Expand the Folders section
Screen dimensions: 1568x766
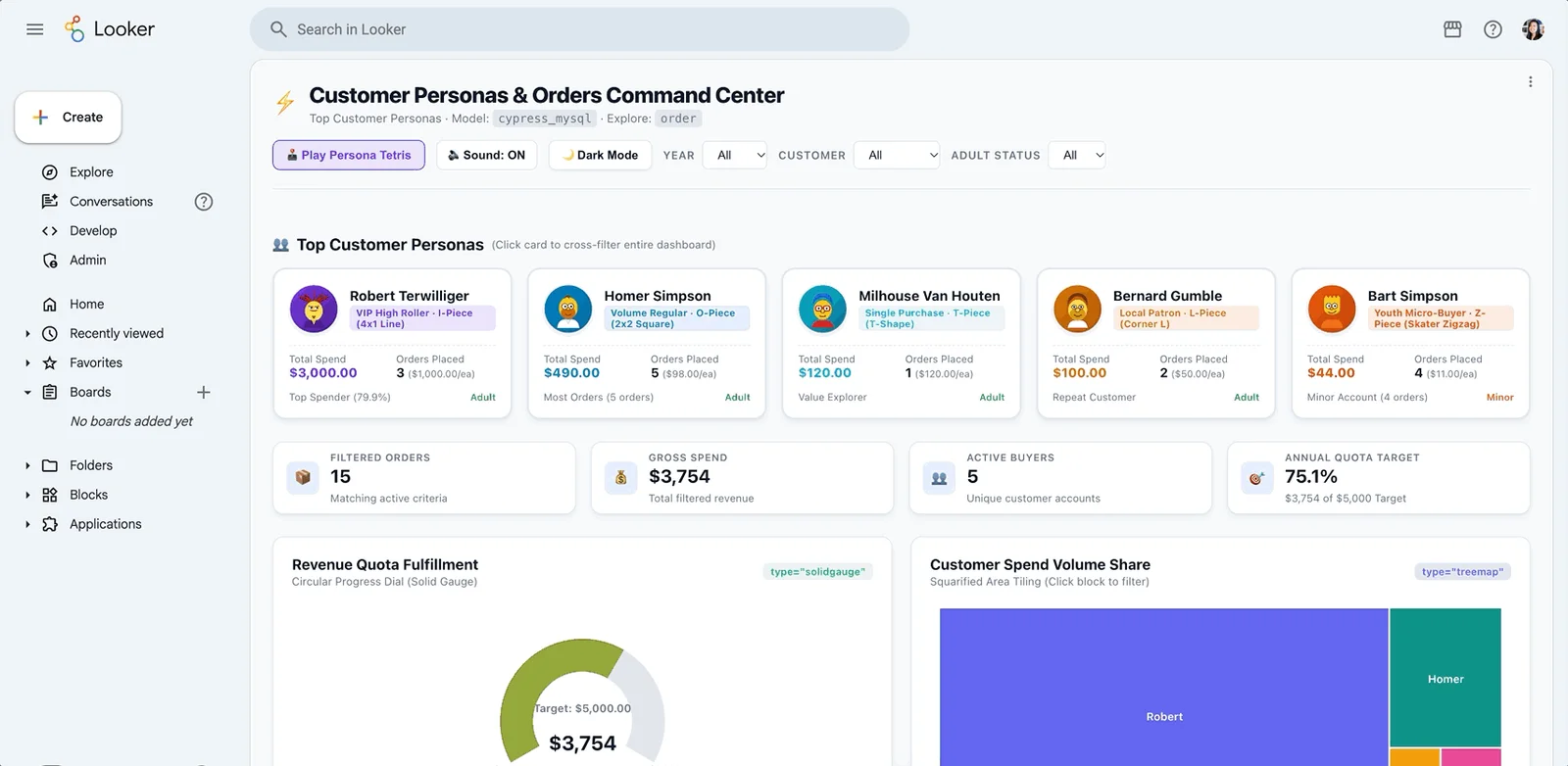point(27,466)
